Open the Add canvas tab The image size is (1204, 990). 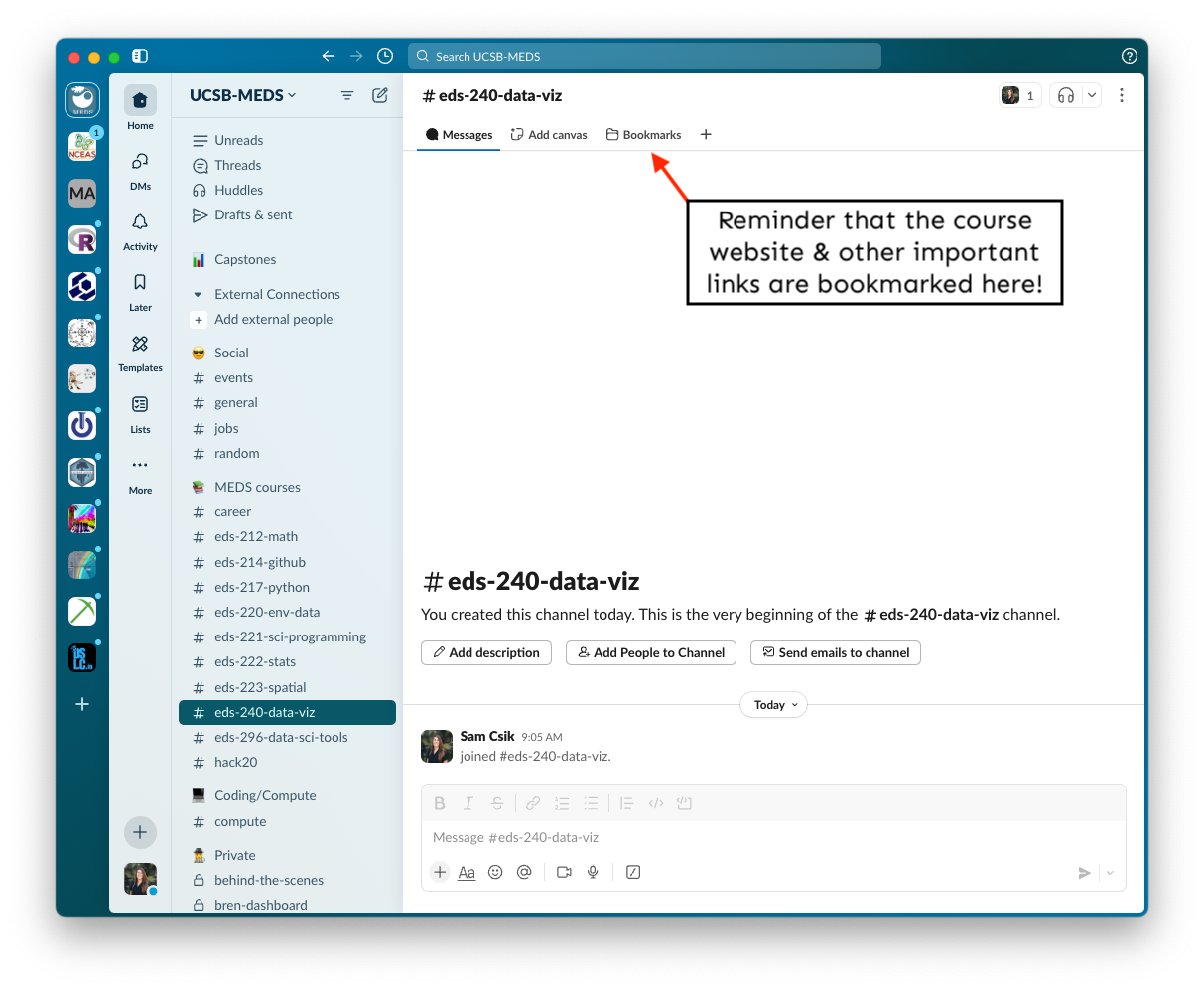point(549,135)
